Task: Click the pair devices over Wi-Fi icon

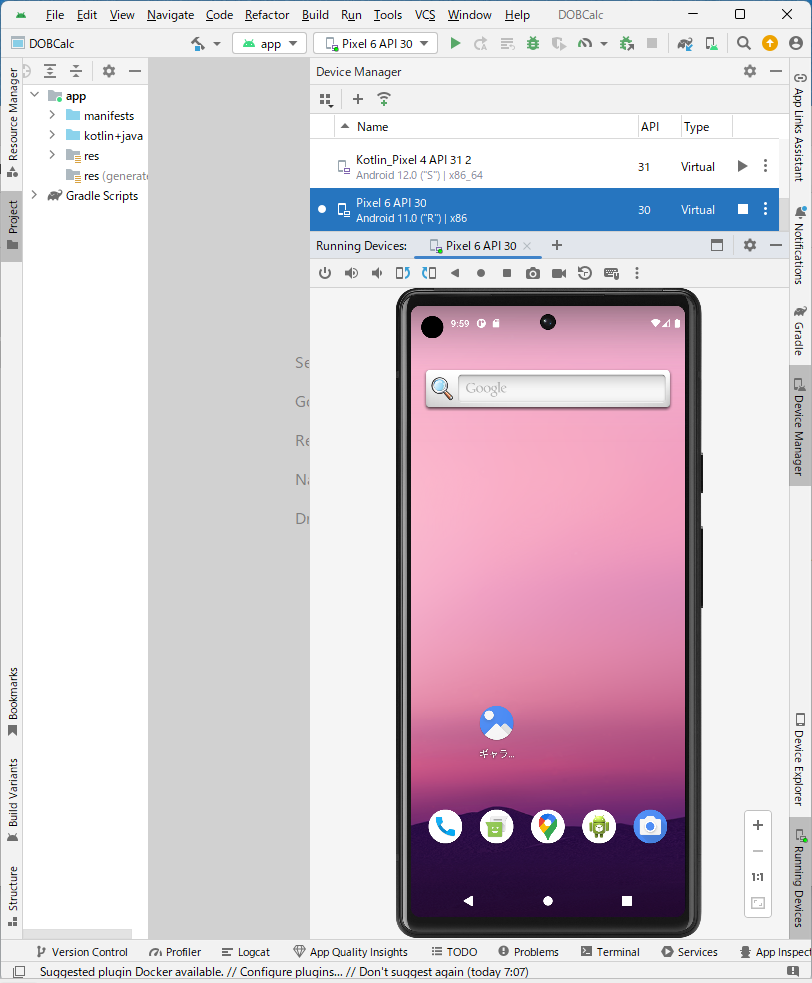Action: click(384, 99)
